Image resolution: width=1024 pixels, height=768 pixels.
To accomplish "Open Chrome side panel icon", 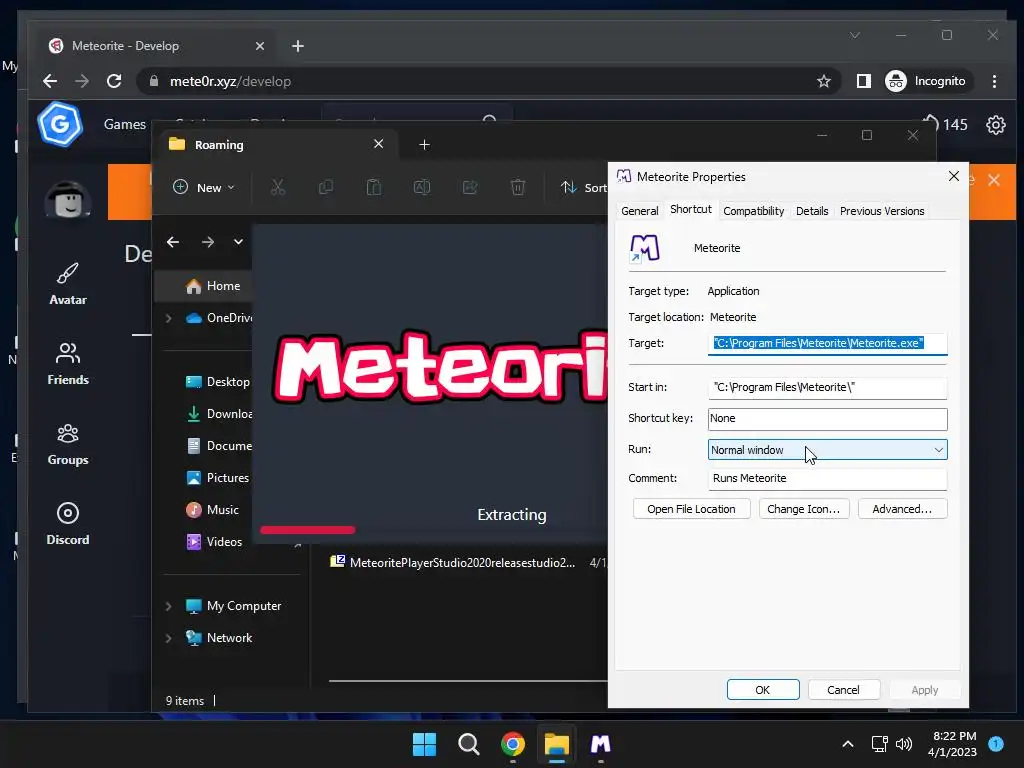I will pos(863,81).
